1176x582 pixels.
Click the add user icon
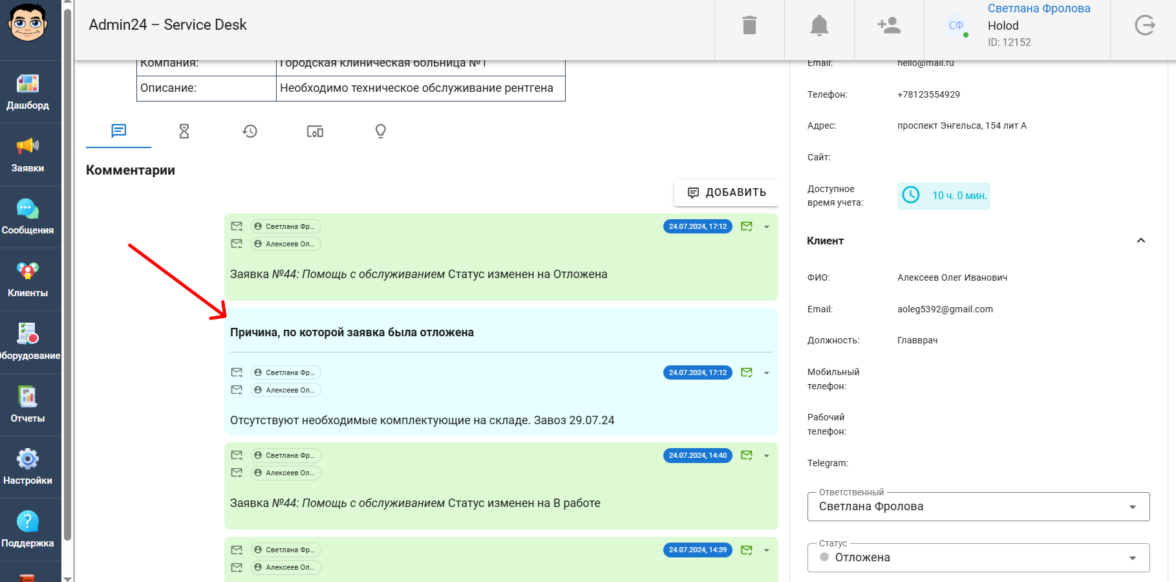click(888, 26)
